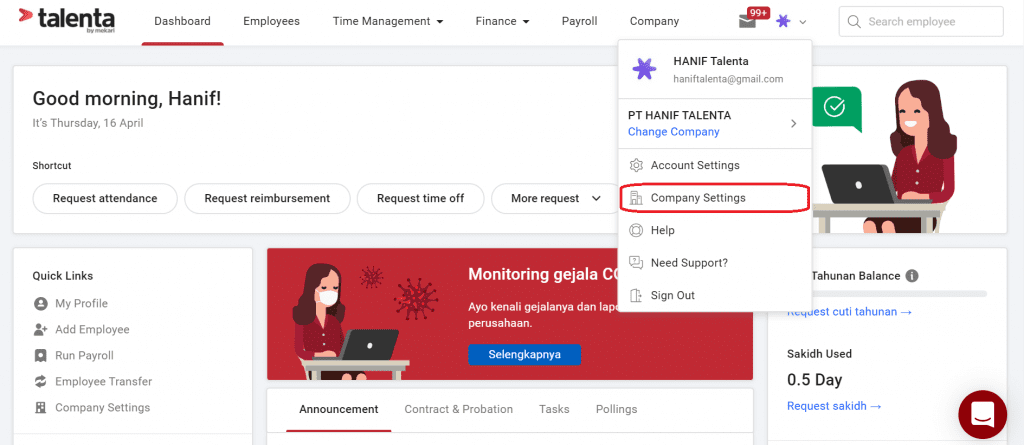Click the Add Employee person-plus icon
This screenshot has width=1024, height=445.
click(x=40, y=330)
